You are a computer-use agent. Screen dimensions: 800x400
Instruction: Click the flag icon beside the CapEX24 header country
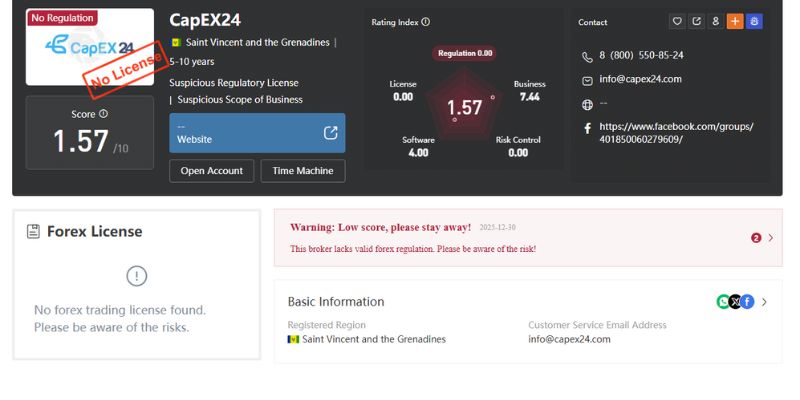(177, 42)
